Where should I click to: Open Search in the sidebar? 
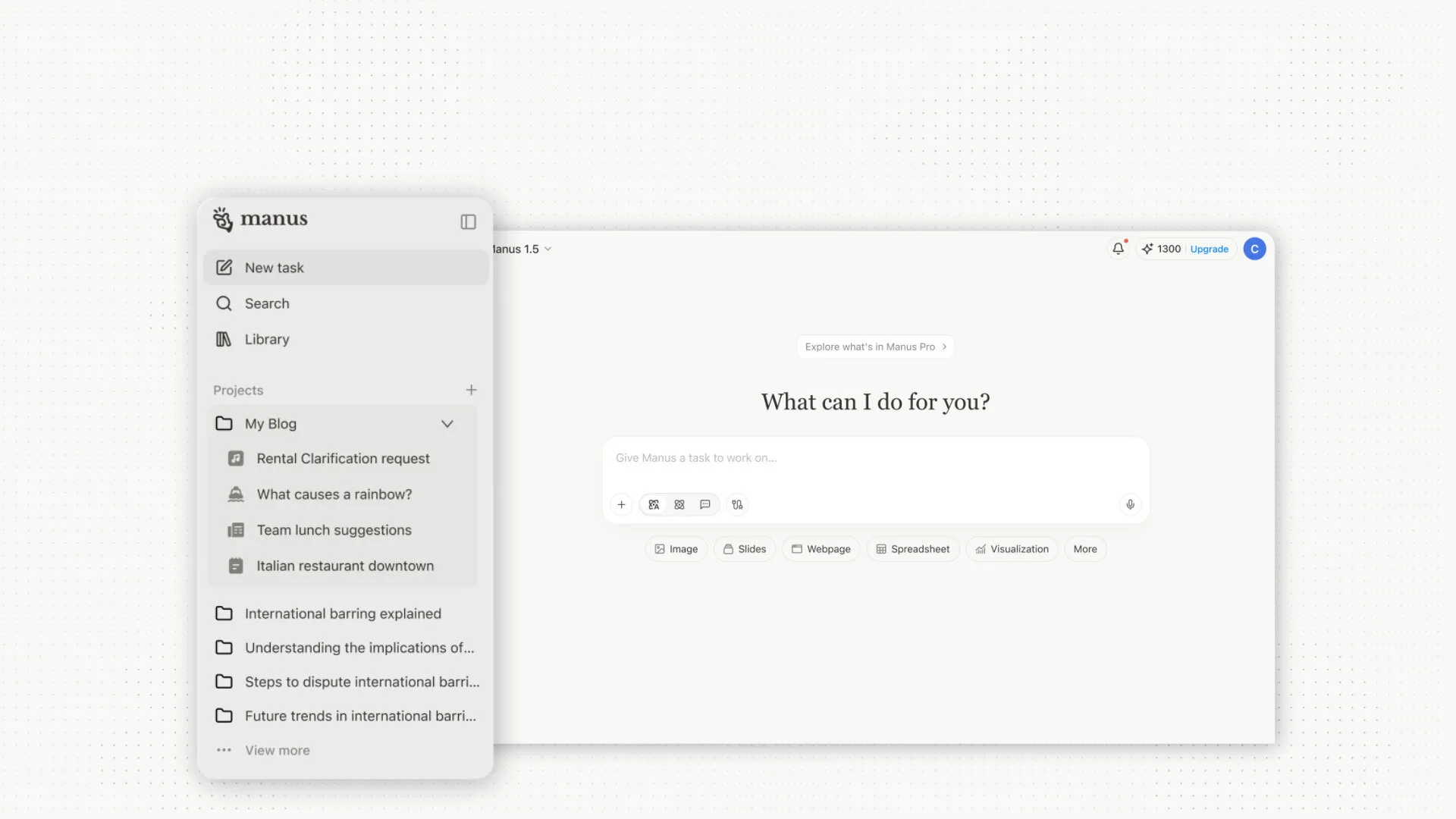click(266, 303)
